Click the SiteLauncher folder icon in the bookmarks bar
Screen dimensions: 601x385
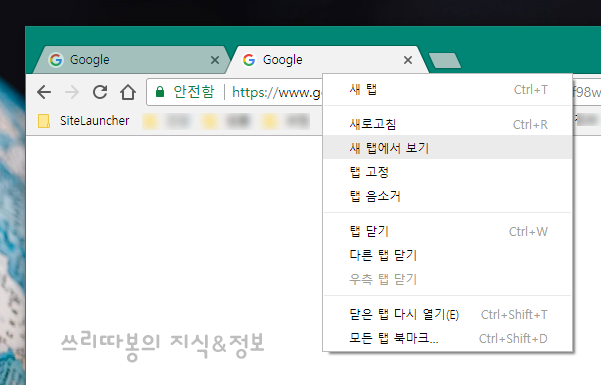click(44, 121)
